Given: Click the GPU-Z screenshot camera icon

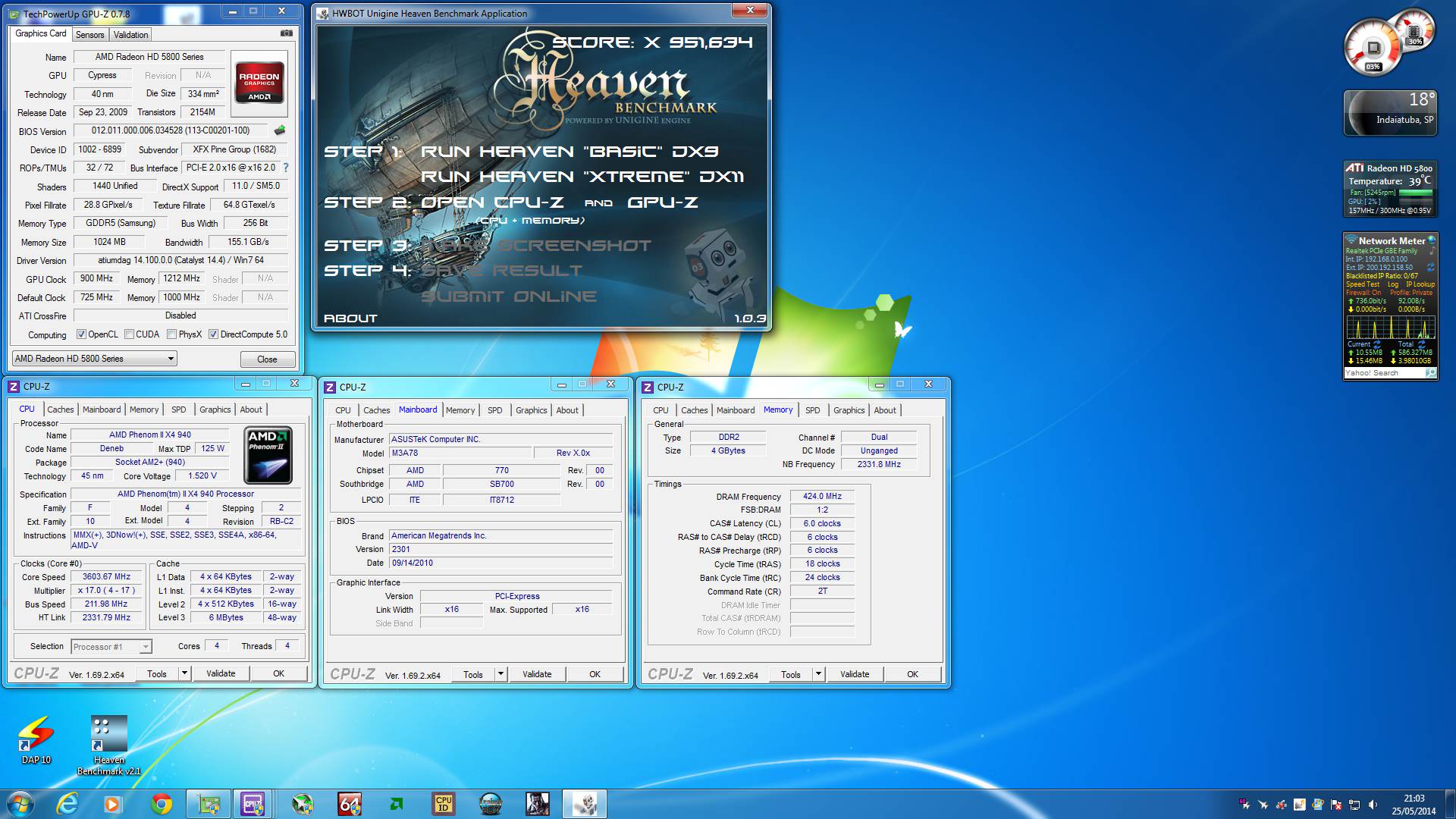Looking at the screenshot, I should click(x=287, y=33).
